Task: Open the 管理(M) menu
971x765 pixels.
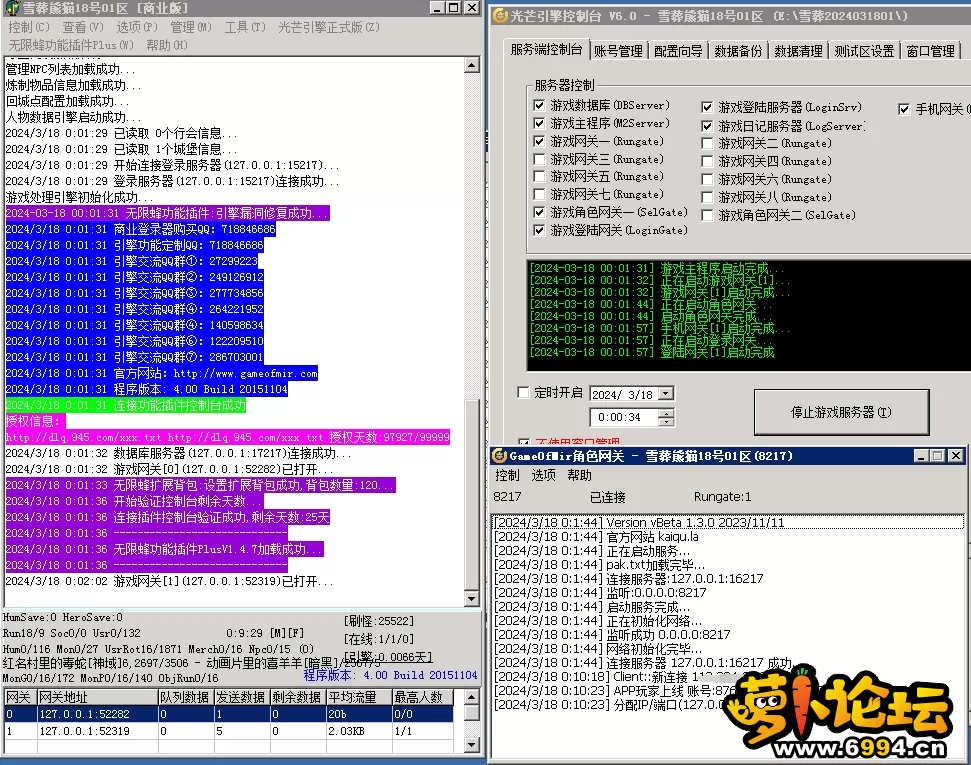Action: tap(191, 27)
